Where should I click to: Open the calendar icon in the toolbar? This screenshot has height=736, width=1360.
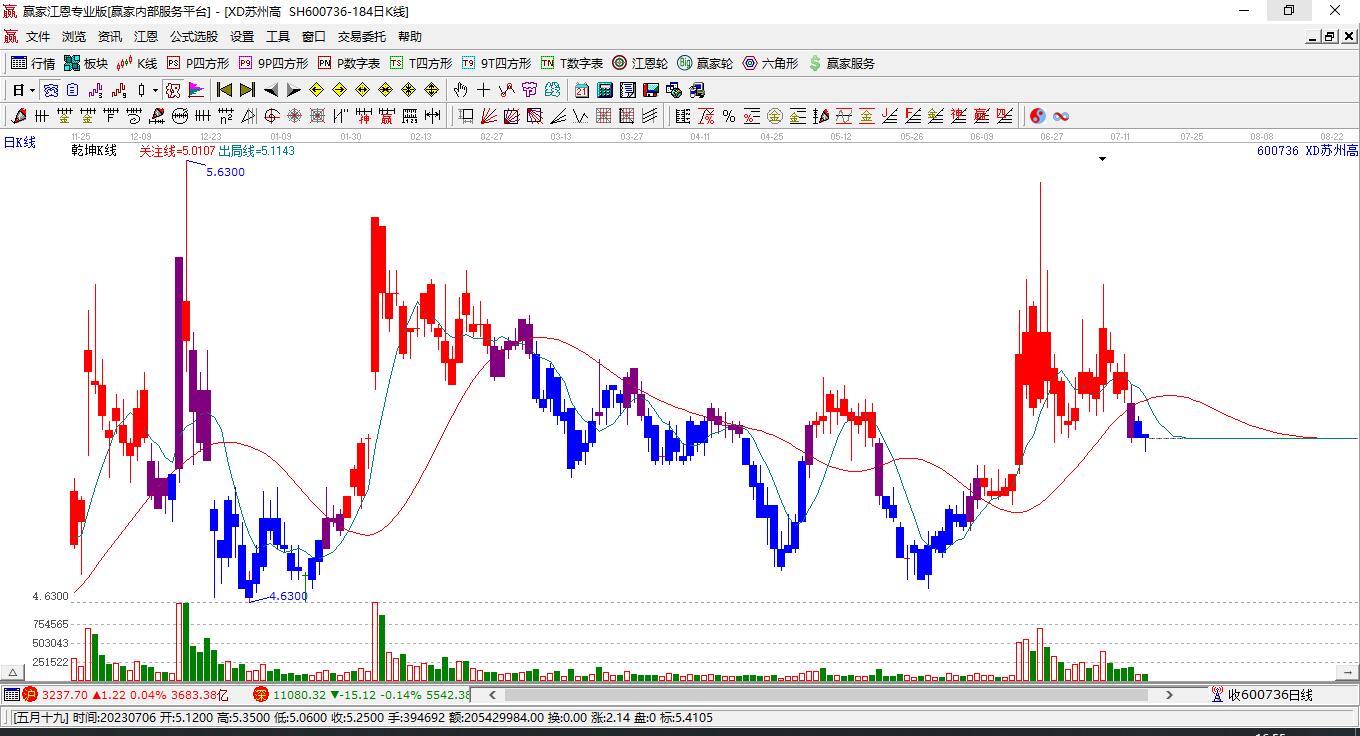tap(582, 90)
